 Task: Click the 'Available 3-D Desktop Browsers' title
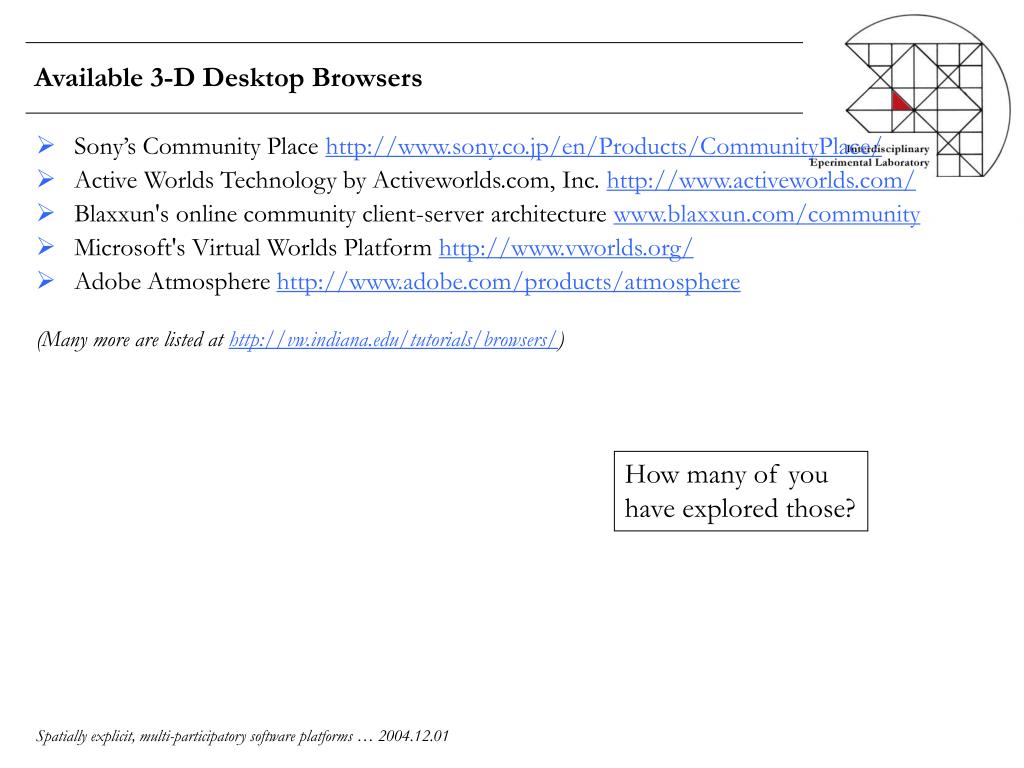229,78
